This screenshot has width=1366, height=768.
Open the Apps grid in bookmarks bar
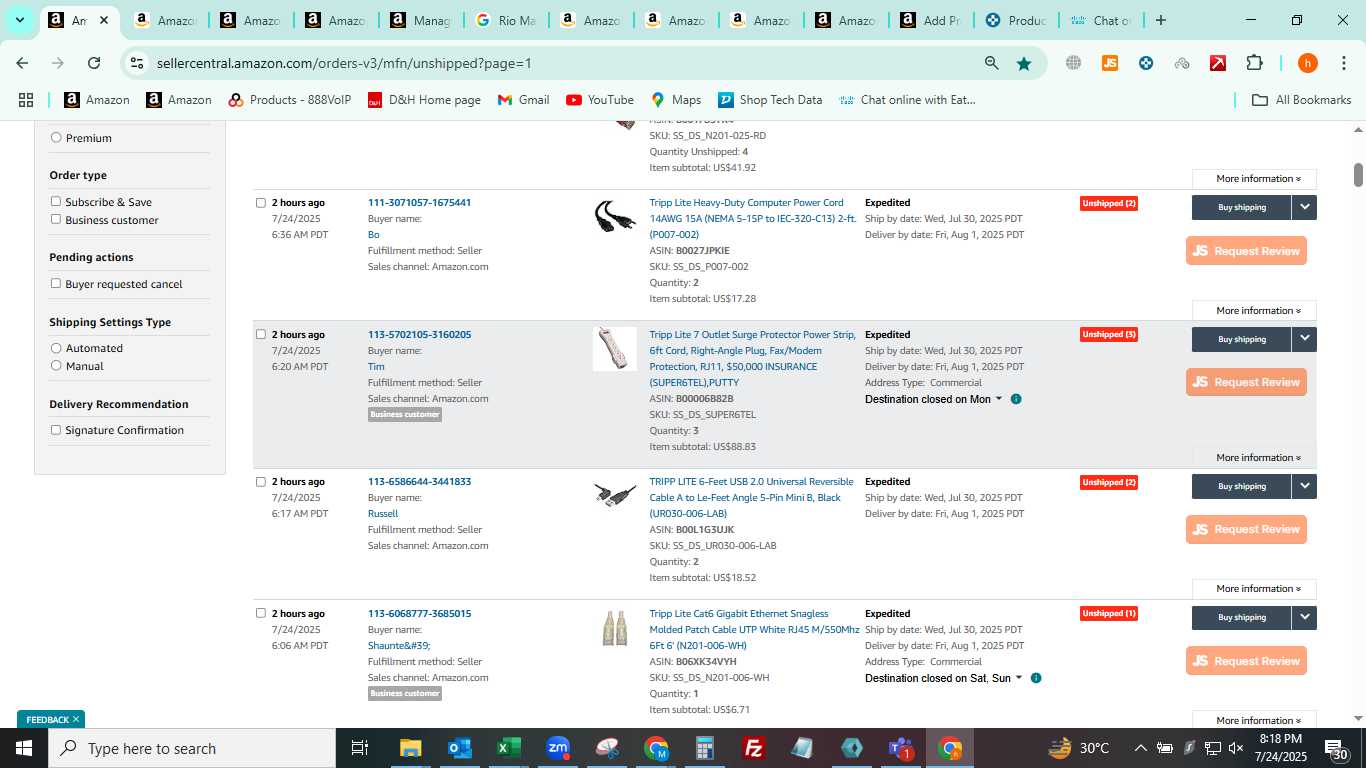coord(26,100)
